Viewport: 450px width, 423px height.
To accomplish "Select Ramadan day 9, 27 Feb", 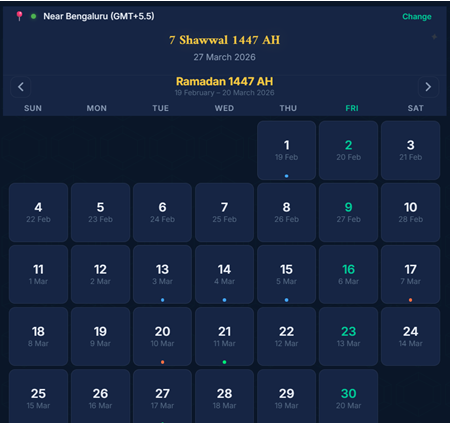I will click(348, 212).
